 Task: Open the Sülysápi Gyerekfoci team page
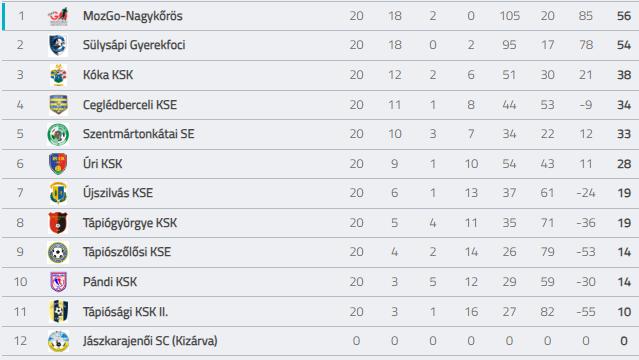pyautogui.click(x=134, y=45)
